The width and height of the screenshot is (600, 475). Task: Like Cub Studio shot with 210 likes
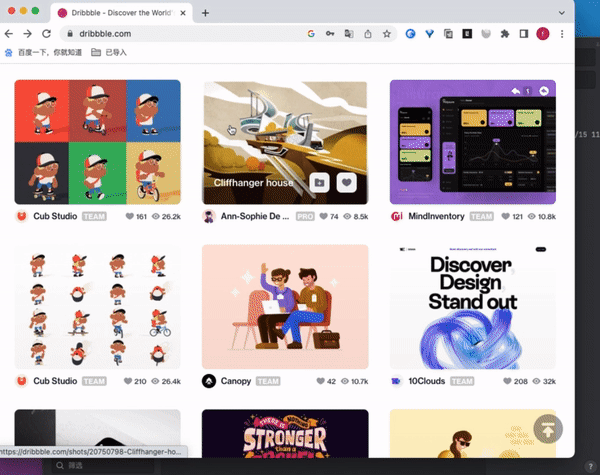tap(128, 382)
